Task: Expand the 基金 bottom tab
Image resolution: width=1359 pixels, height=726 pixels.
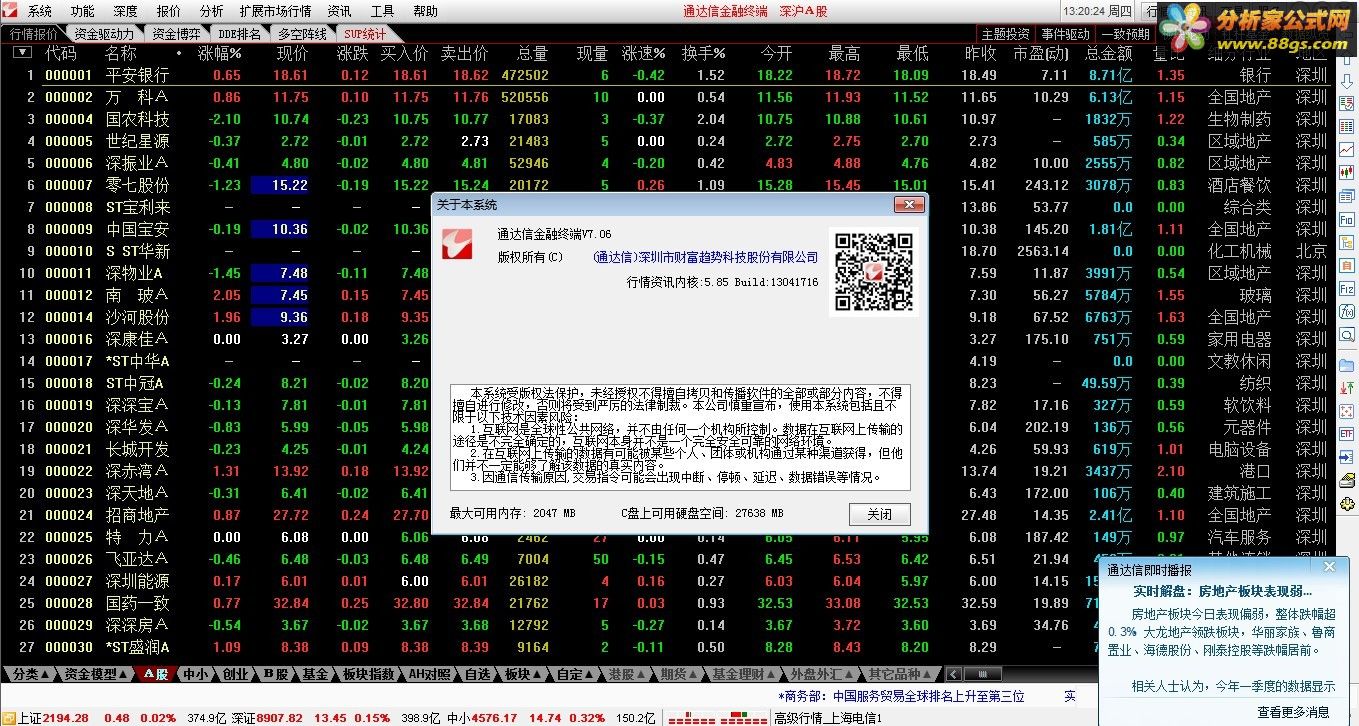Action: 315,674
